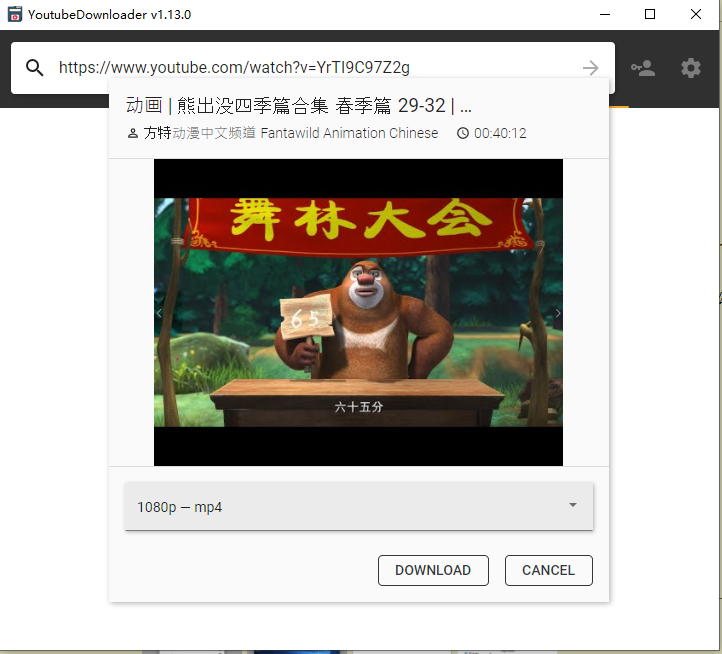Click the video thumbnail preview
This screenshot has width=722, height=654.
point(358,312)
